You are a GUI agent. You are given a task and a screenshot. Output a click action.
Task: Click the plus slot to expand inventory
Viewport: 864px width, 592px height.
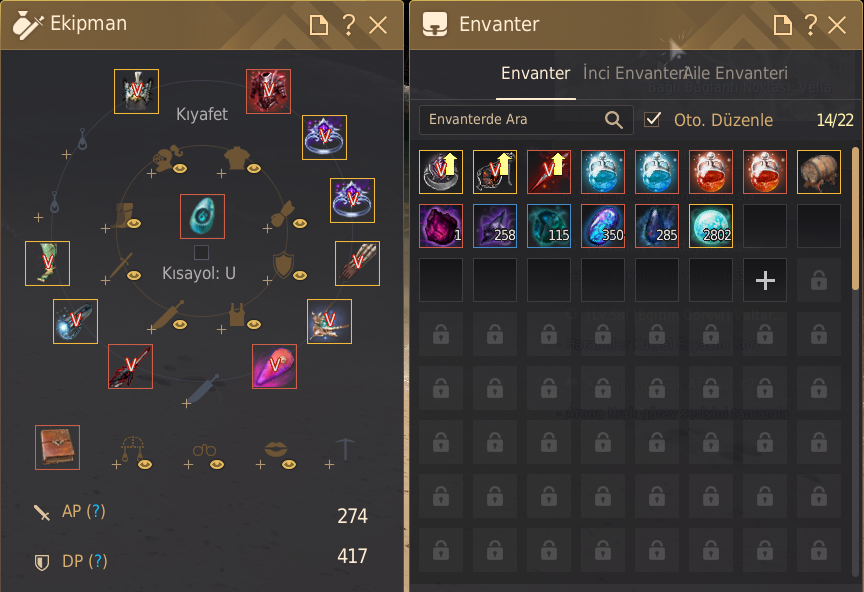[x=765, y=280]
